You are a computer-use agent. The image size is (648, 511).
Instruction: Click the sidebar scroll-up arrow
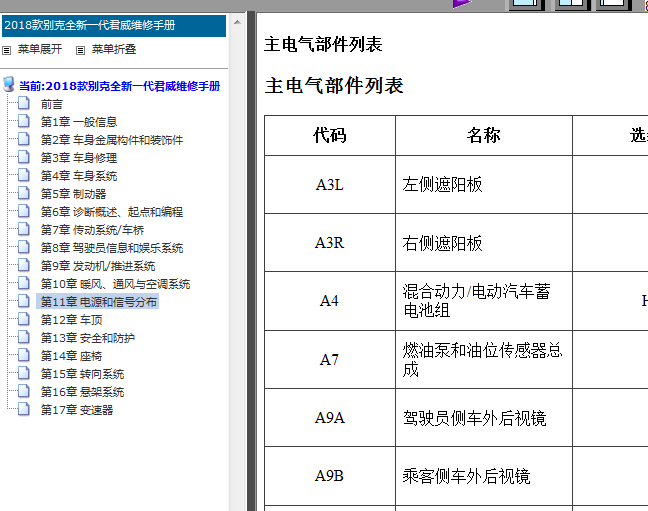(237, 22)
